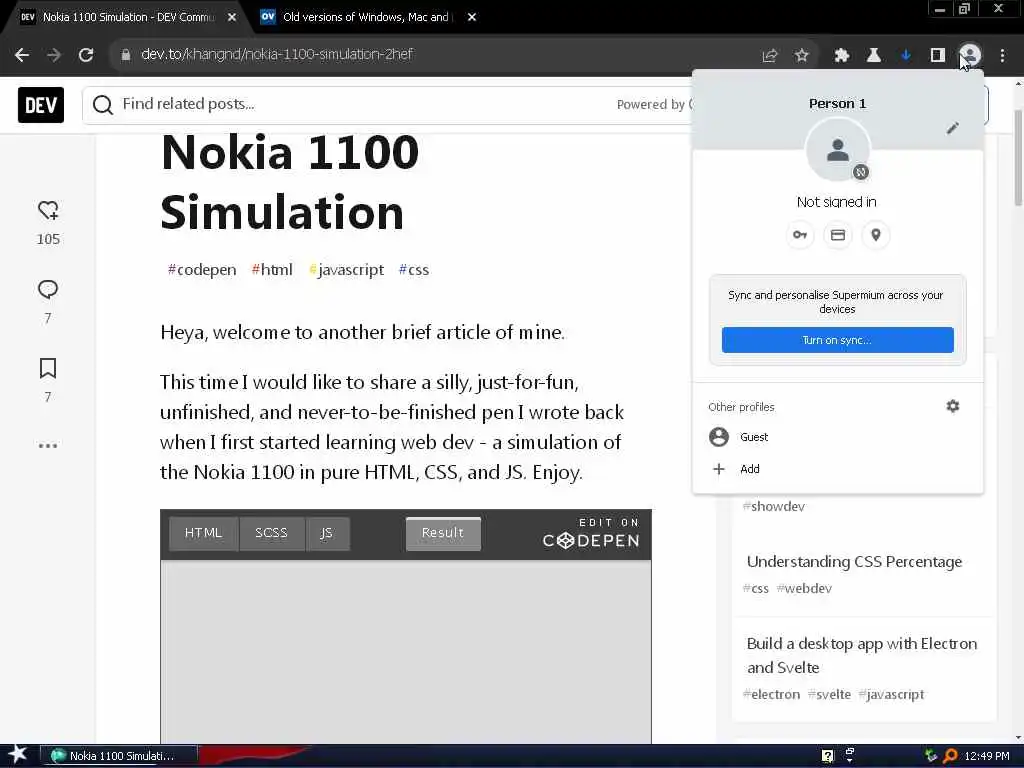Open more post options ellipsis
This screenshot has height=768, width=1024.
point(48,446)
